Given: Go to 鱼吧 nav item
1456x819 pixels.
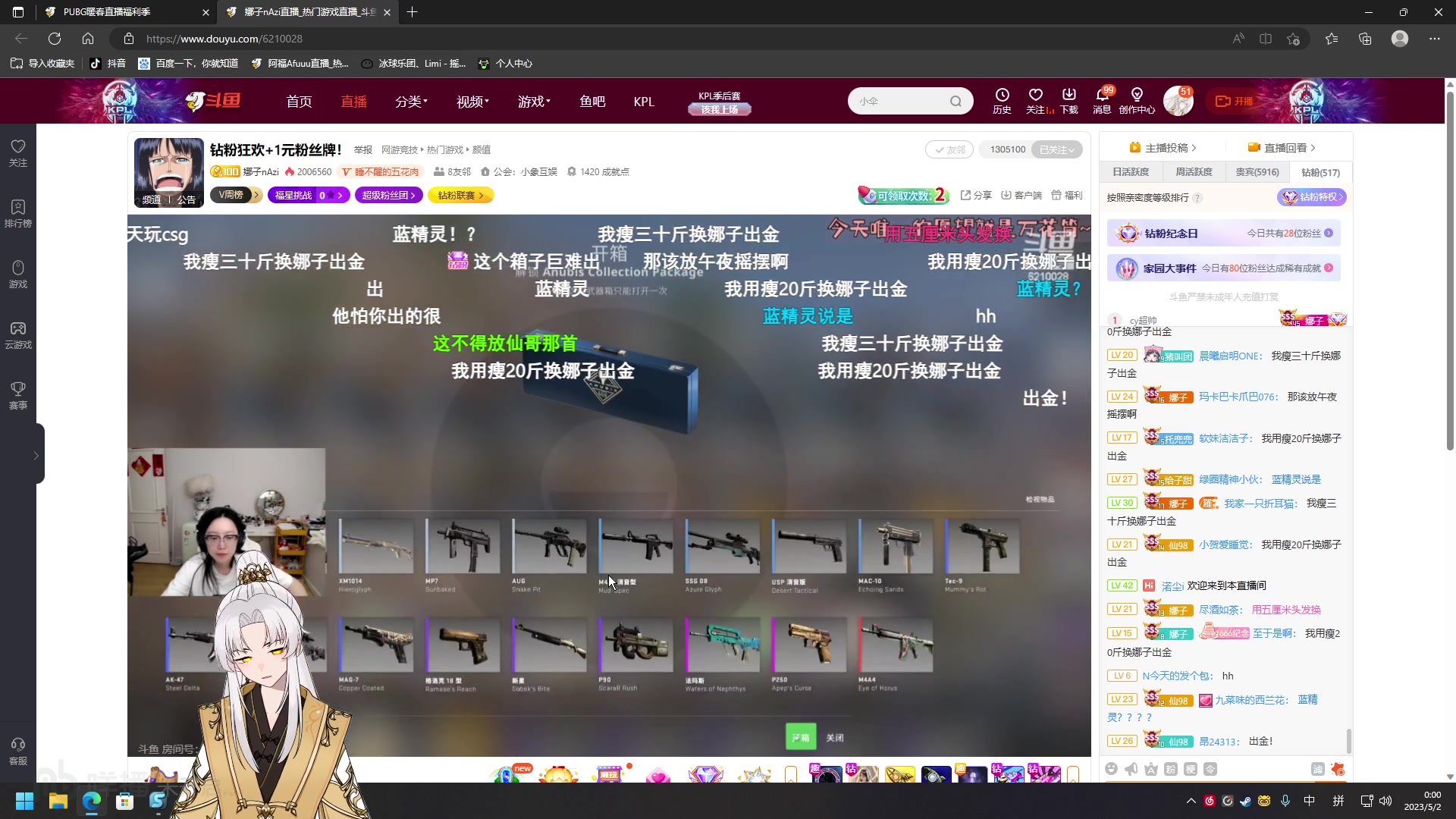Looking at the screenshot, I should coord(592,101).
